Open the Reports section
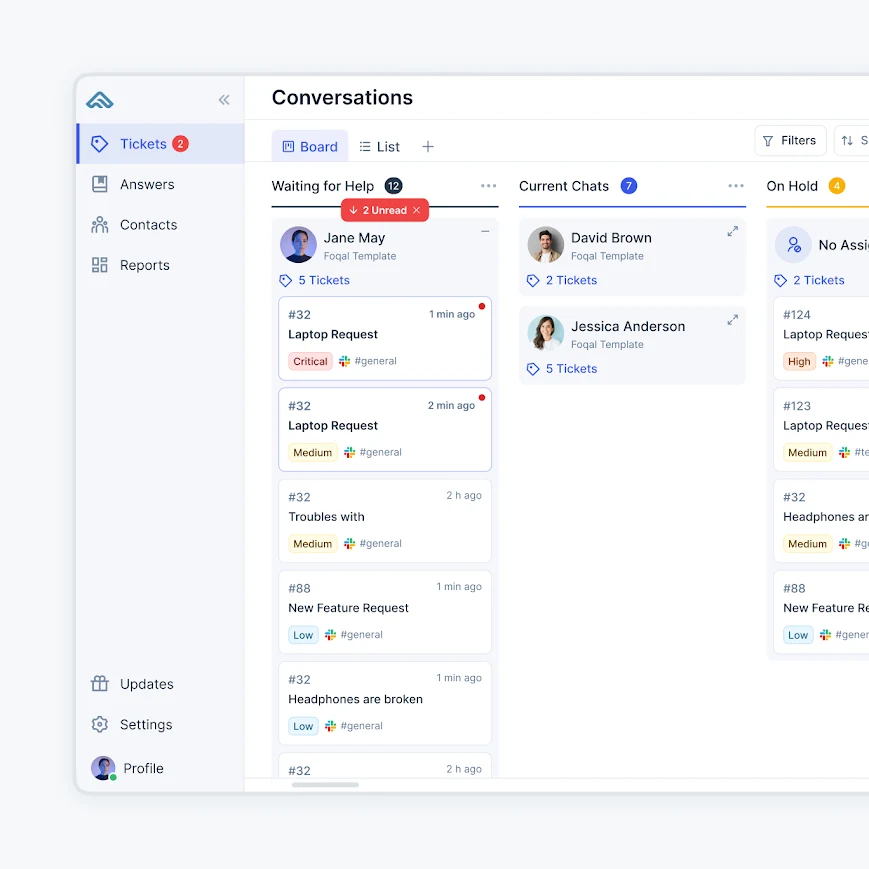This screenshot has width=869, height=869. [144, 265]
